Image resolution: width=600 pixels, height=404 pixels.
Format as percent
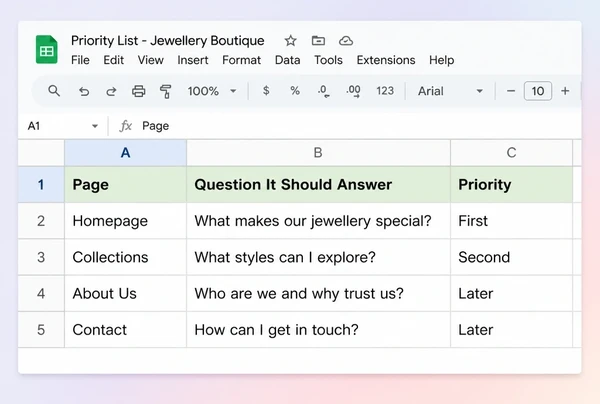click(295, 91)
